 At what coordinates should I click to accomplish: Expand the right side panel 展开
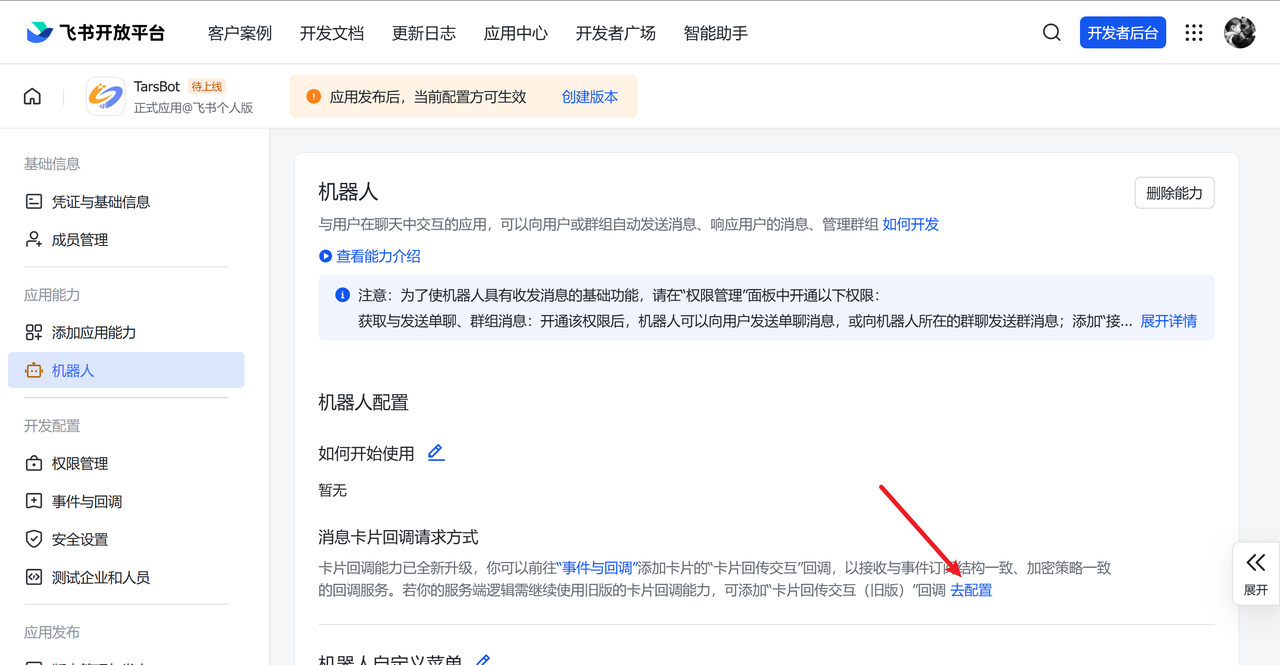pos(1255,573)
